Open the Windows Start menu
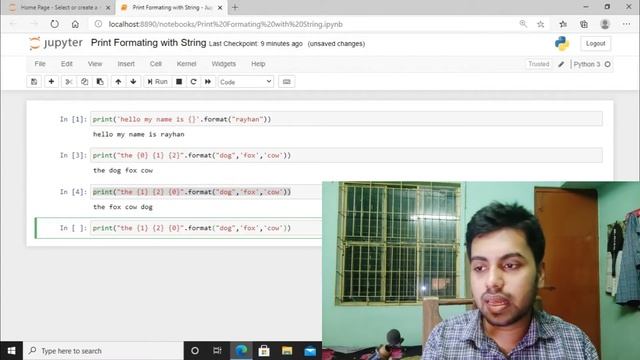 coord(11,351)
